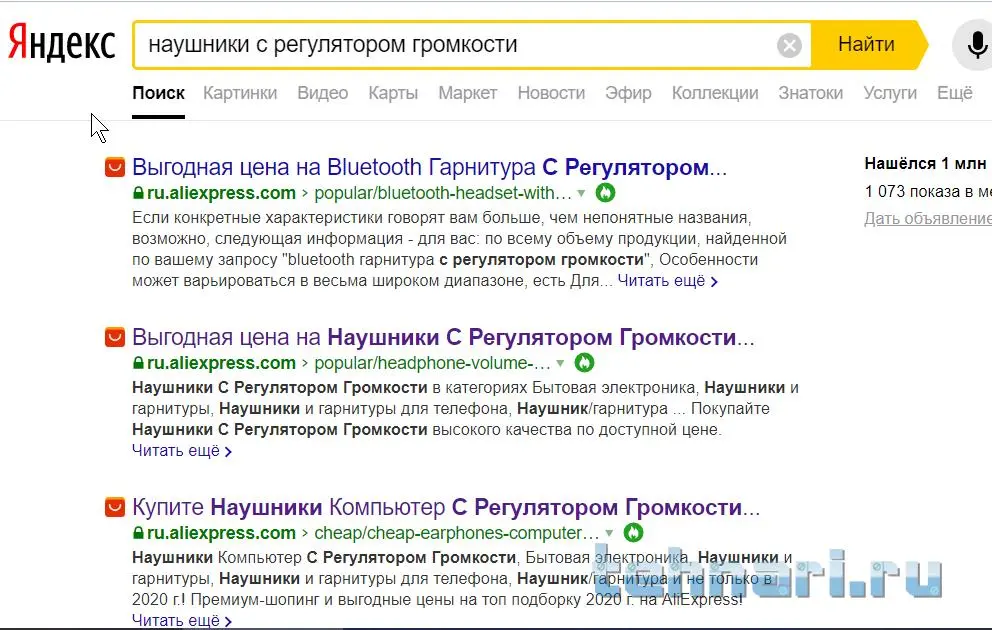Go to Новости tab
992x630 pixels.
551,93
